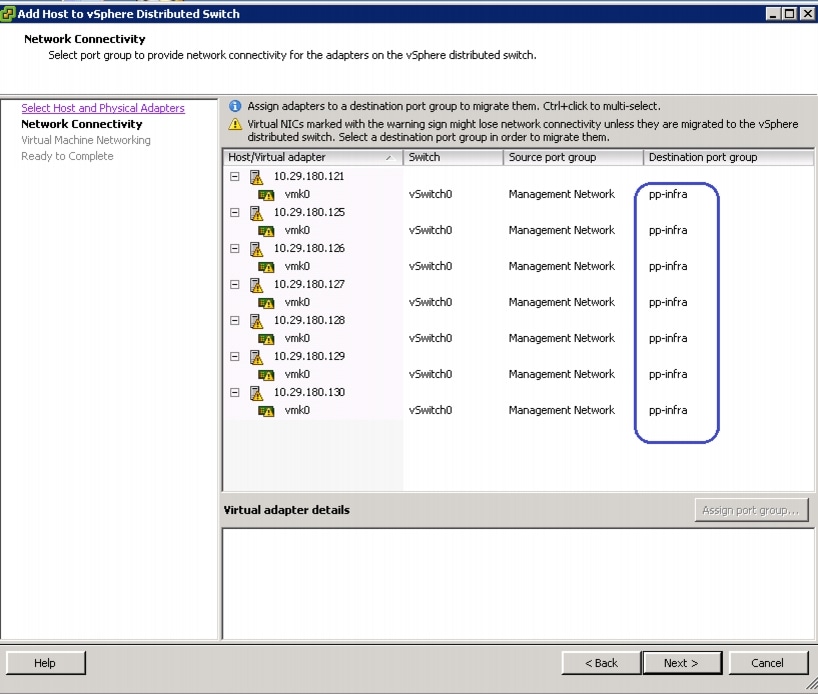
Task: Click vmk0 adapter icon under 10.29.180.129
Action: 266,375
